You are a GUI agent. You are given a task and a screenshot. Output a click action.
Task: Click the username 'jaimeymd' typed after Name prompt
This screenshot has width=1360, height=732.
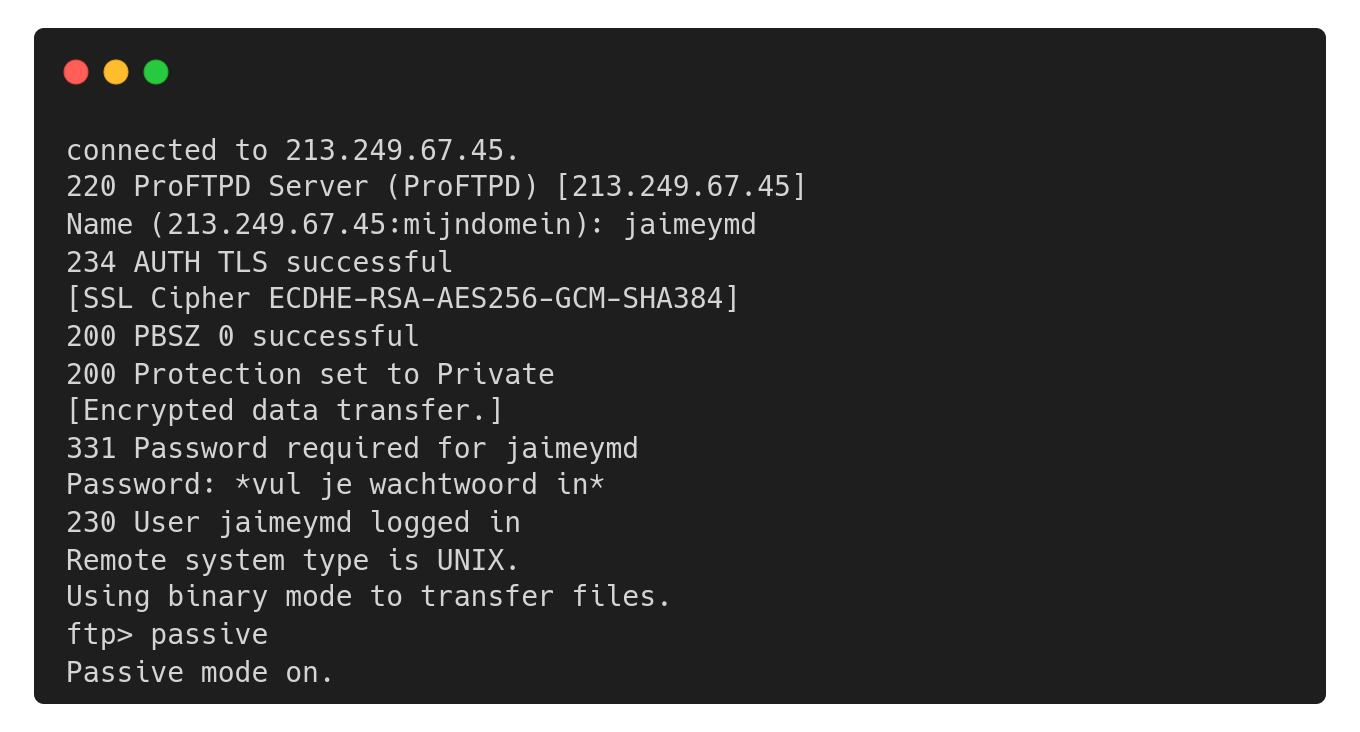coord(690,225)
